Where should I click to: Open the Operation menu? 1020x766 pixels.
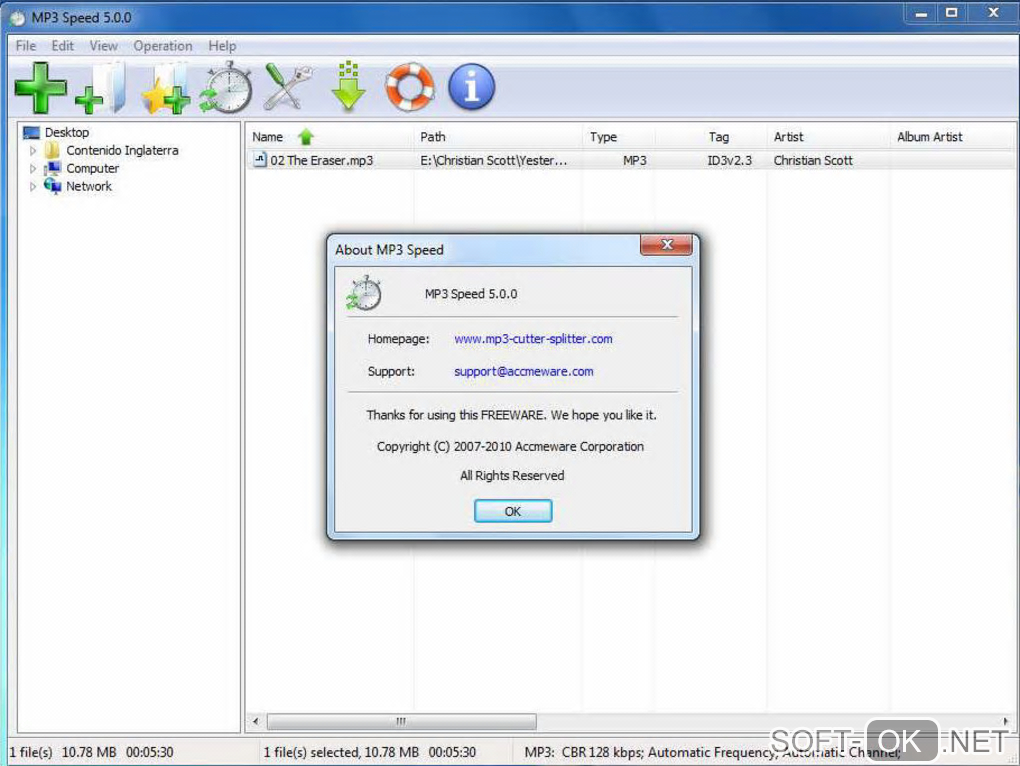click(x=163, y=46)
